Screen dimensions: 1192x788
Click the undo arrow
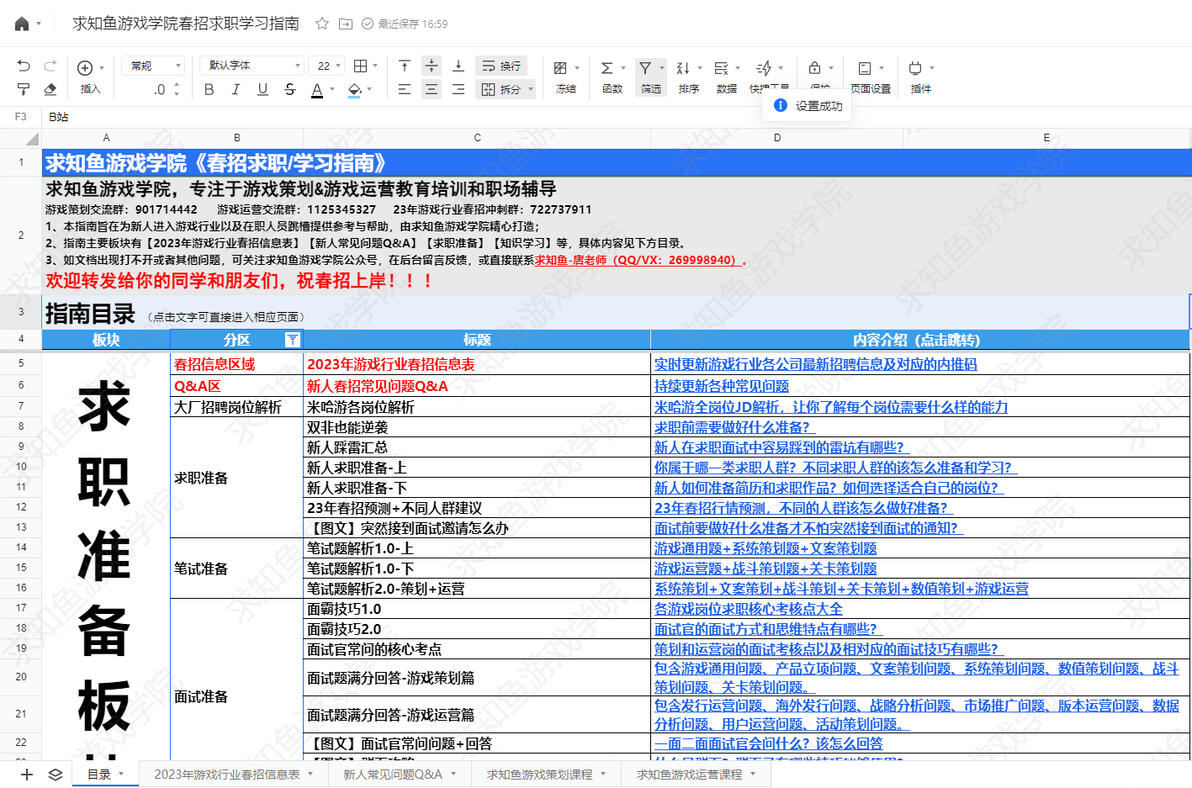(24, 66)
